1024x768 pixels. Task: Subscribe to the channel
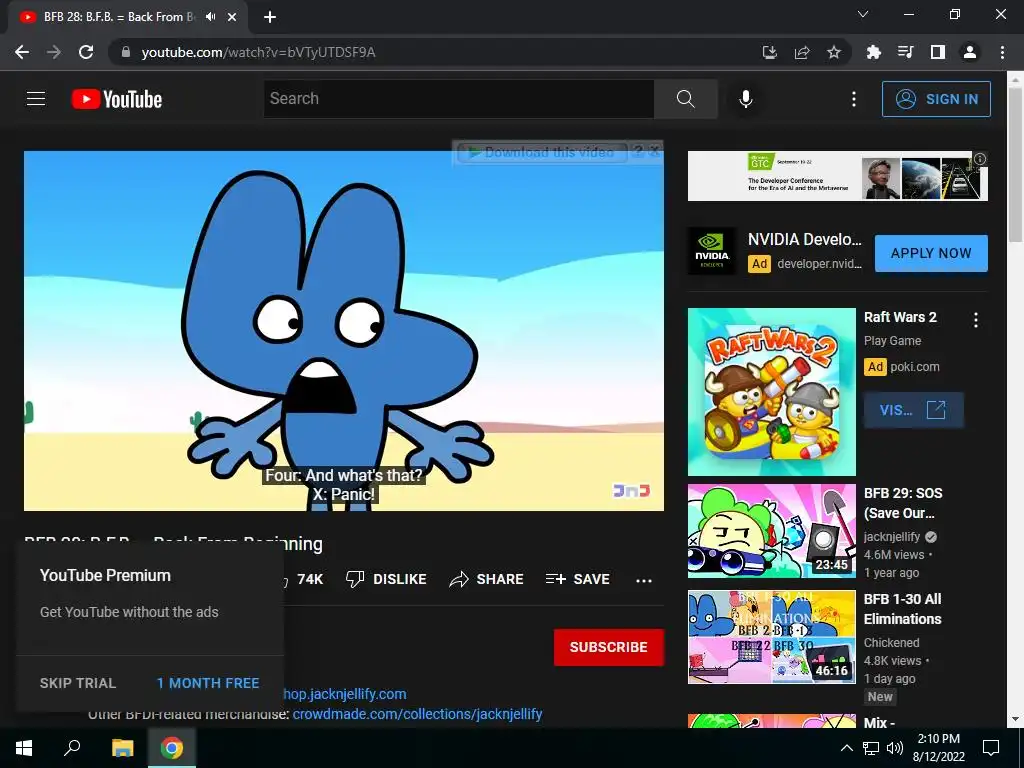tap(609, 647)
